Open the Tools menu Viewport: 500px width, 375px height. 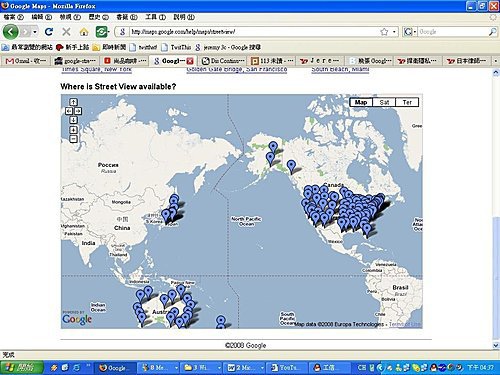tap(155, 17)
